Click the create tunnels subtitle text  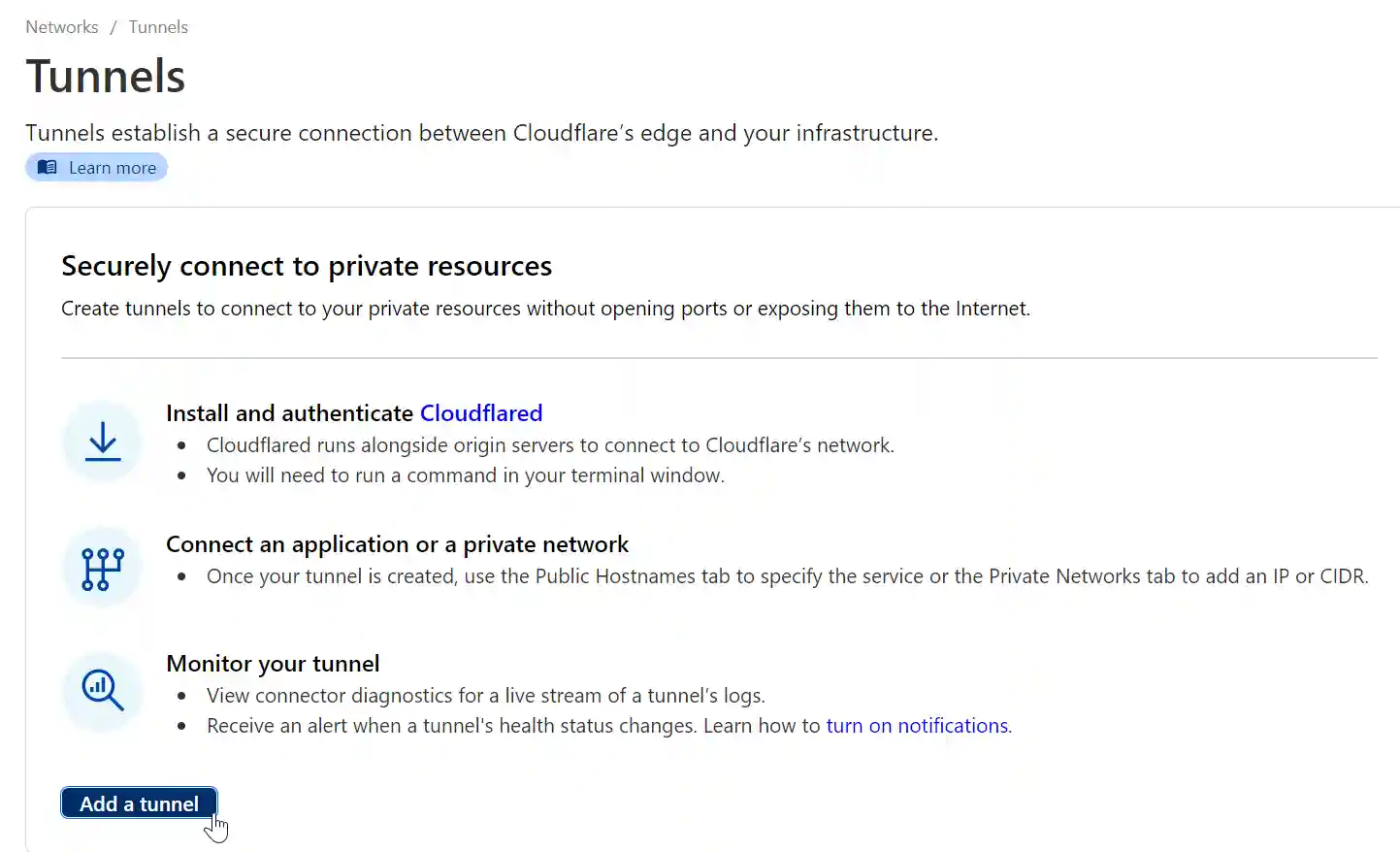[x=545, y=308]
